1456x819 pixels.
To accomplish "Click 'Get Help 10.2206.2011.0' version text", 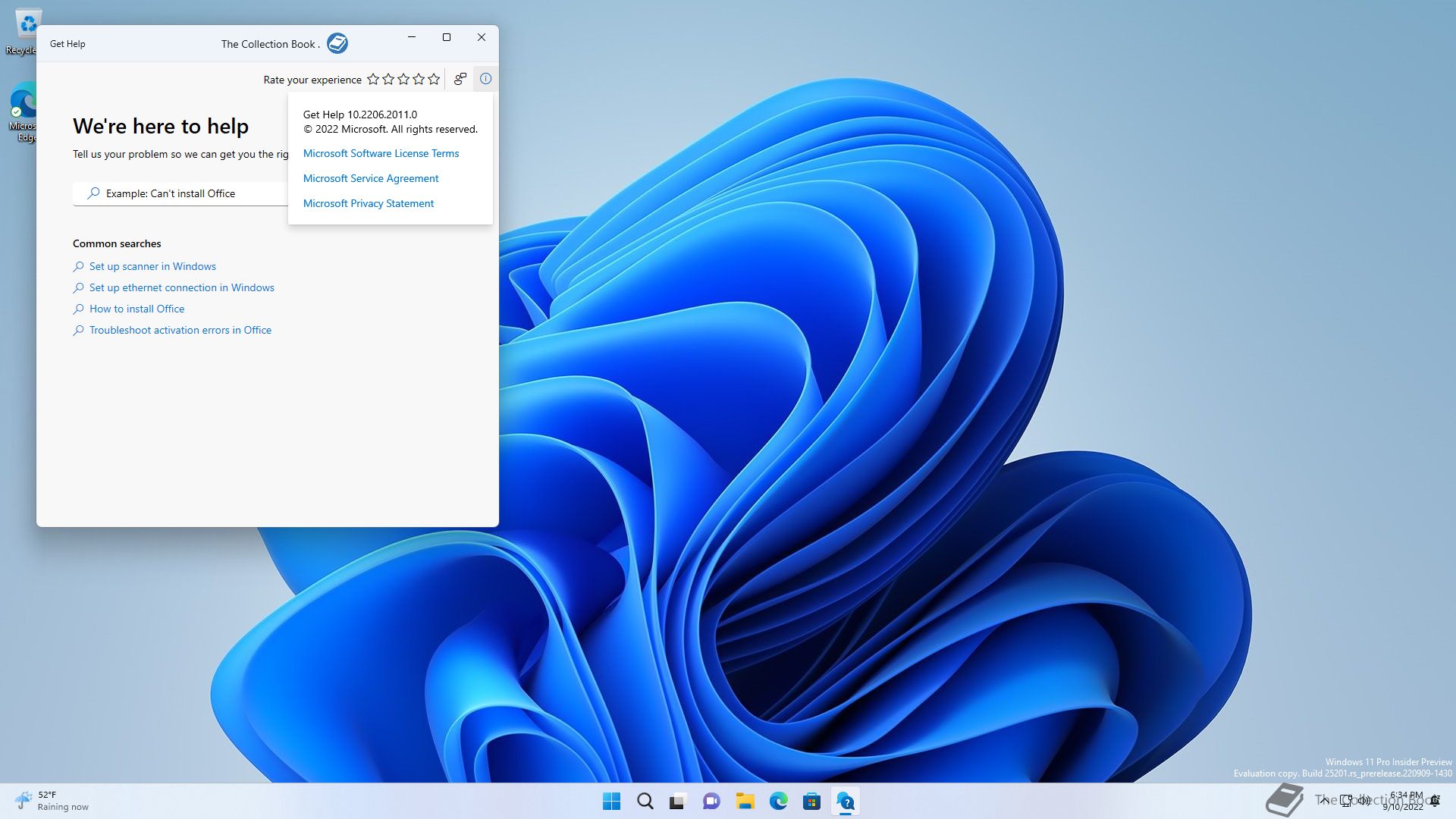I will pos(360,115).
